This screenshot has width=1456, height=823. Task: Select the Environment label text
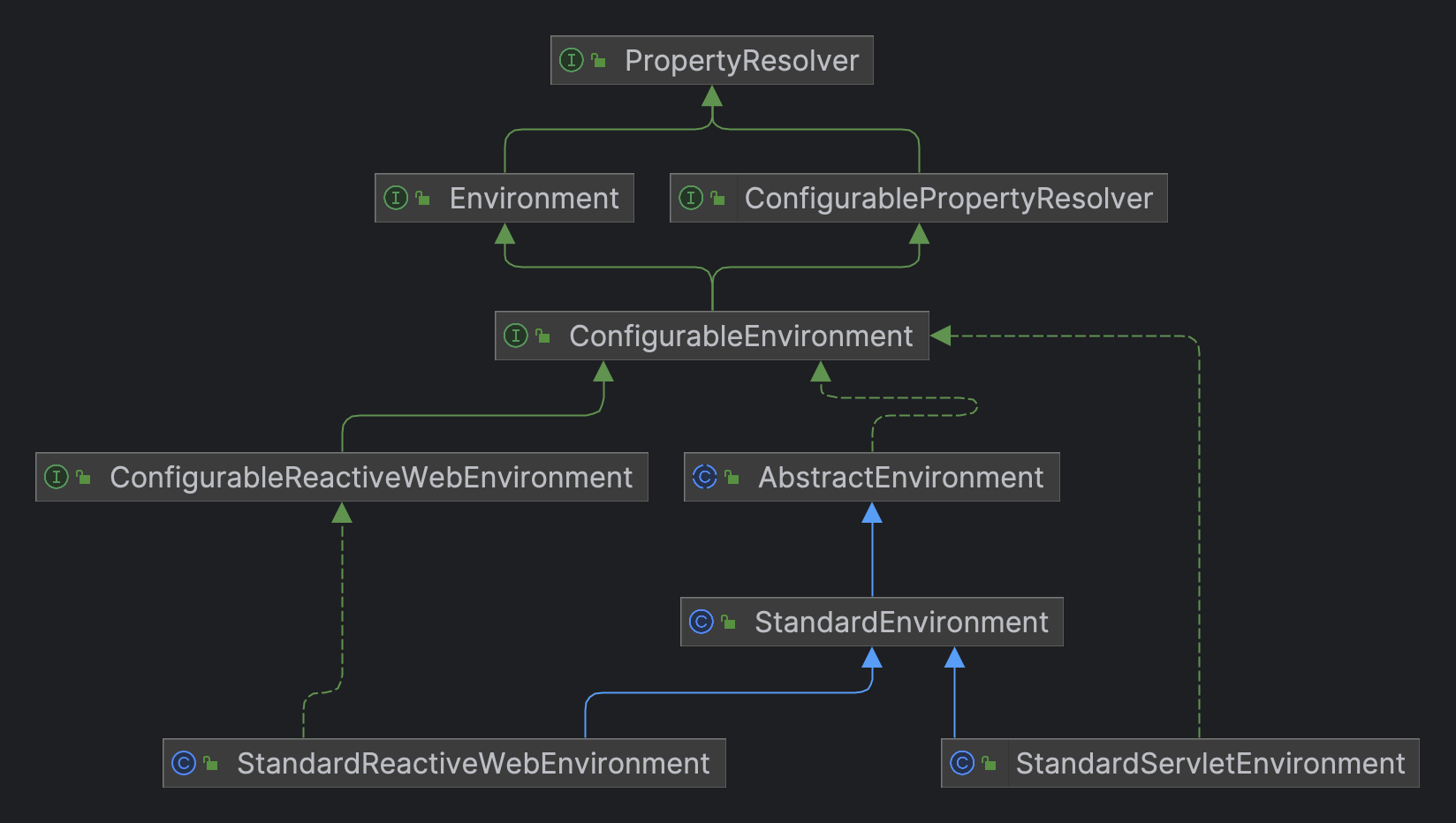pos(534,199)
